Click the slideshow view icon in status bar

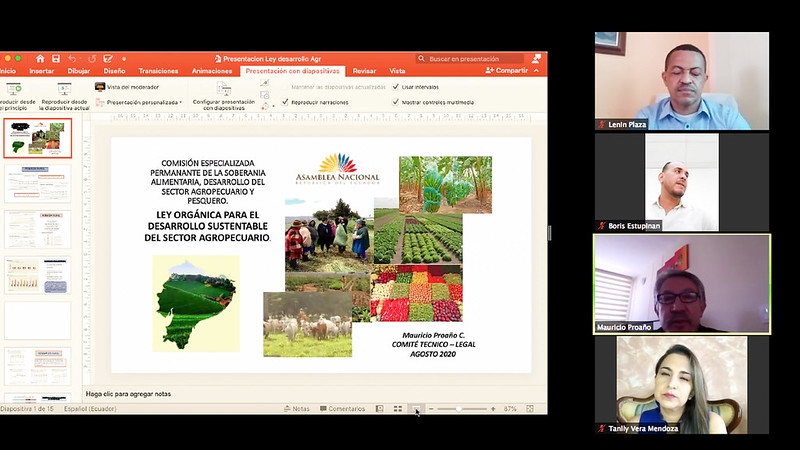[x=416, y=409]
